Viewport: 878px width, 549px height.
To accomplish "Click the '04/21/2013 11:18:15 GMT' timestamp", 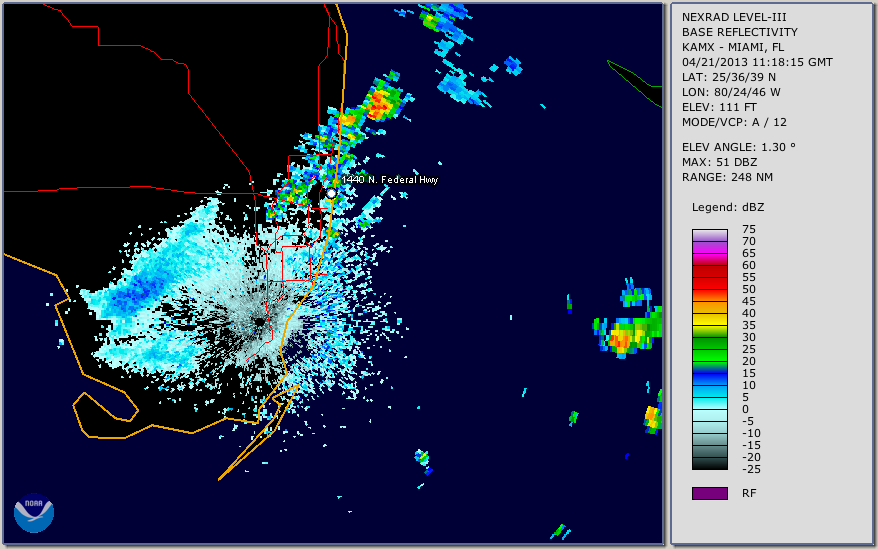I will click(x=757, y=62).
